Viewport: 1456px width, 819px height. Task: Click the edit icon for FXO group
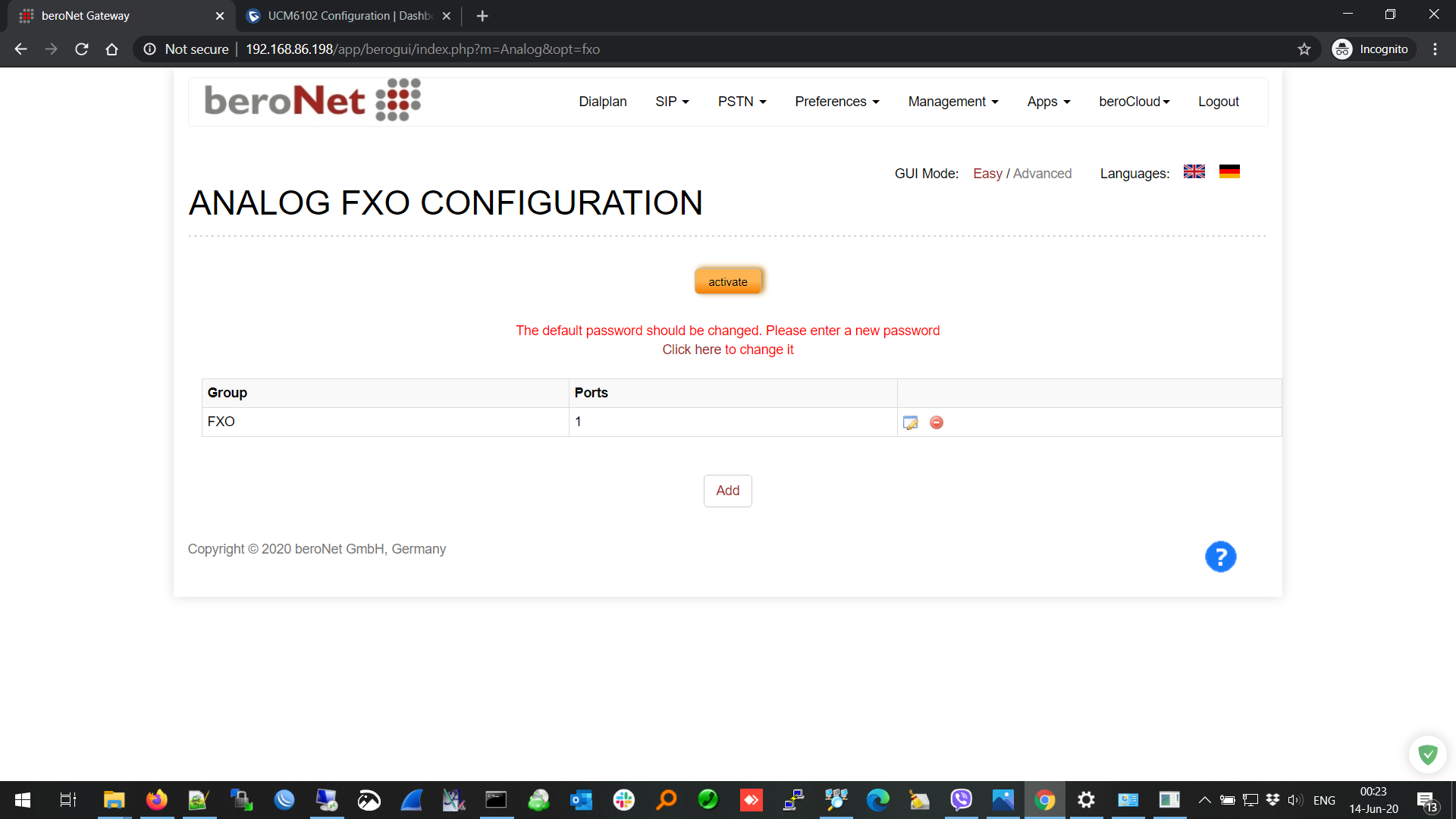pyautogui.click(x=911, y=422)
